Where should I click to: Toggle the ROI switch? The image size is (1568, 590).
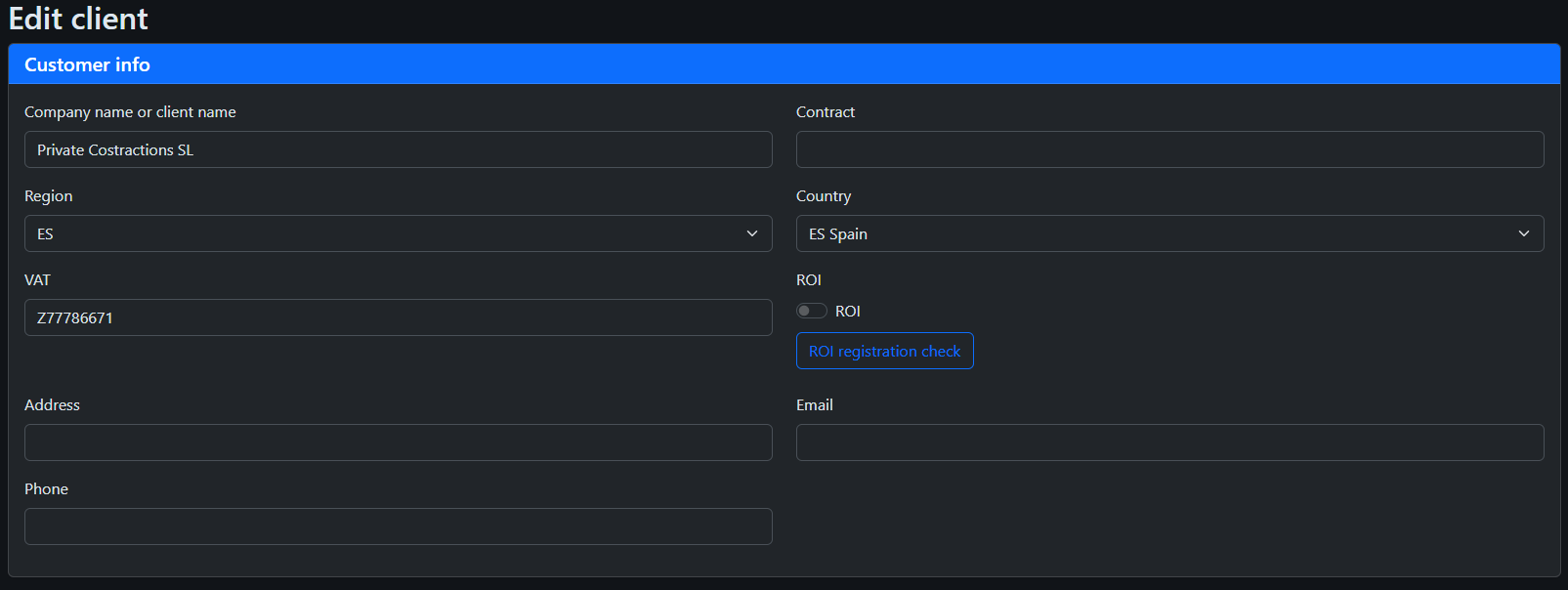click(811, 311)
